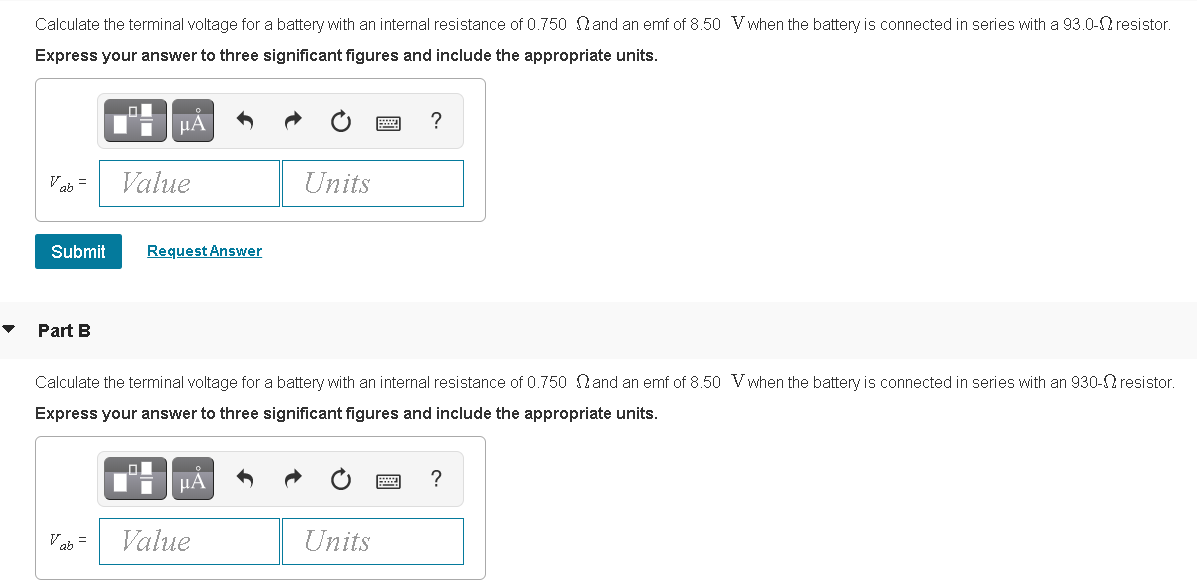The height and width of the screenshot is (582, 1197).
Task: Open the on-screen keyboard icon in Part A
Action: point(388,121)
